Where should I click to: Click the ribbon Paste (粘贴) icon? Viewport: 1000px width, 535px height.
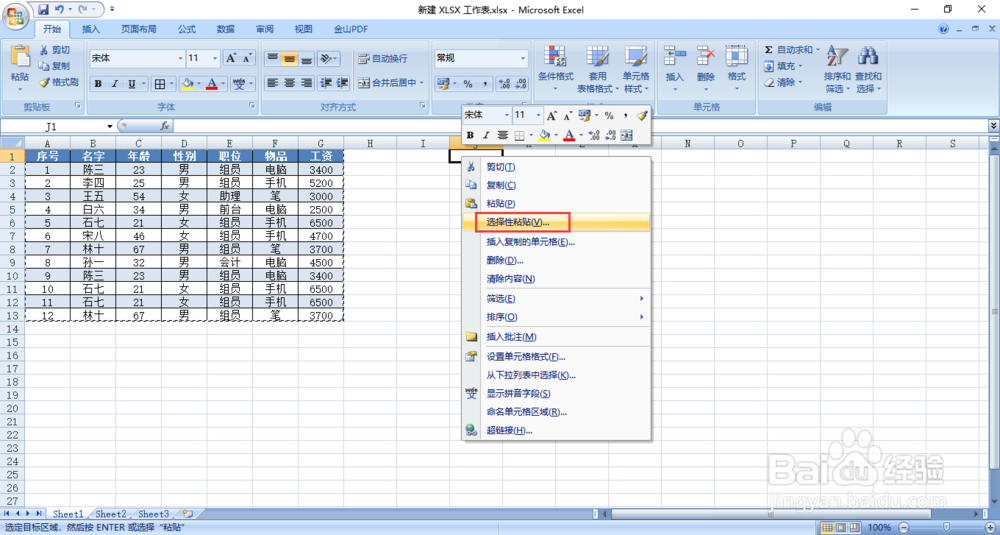coord(20,57)
